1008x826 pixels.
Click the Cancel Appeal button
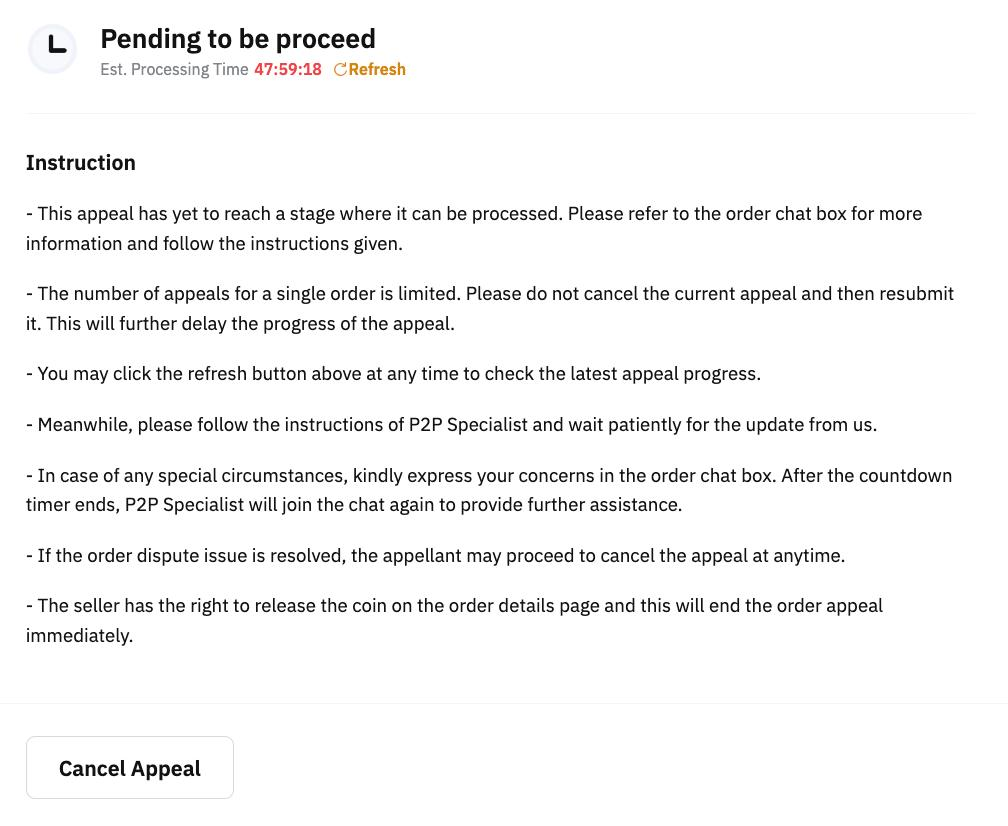pyautogui.click(x=130, y=768)
